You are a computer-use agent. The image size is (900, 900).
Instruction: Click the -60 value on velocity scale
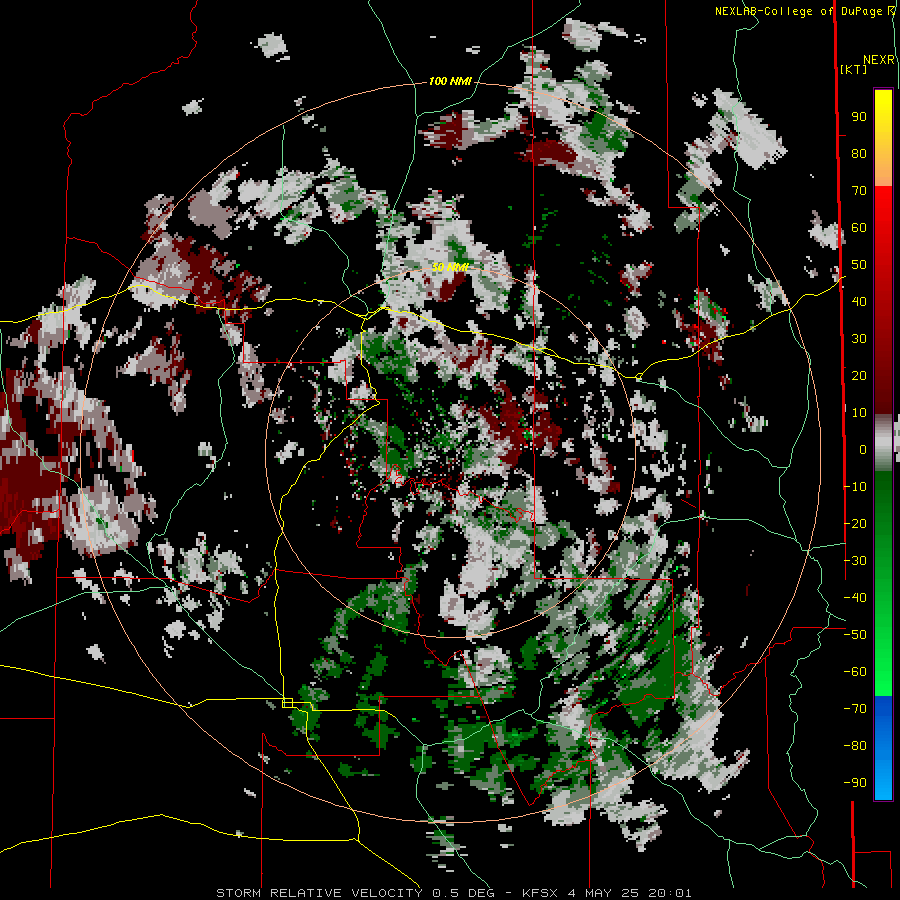(x=855, y=672)
